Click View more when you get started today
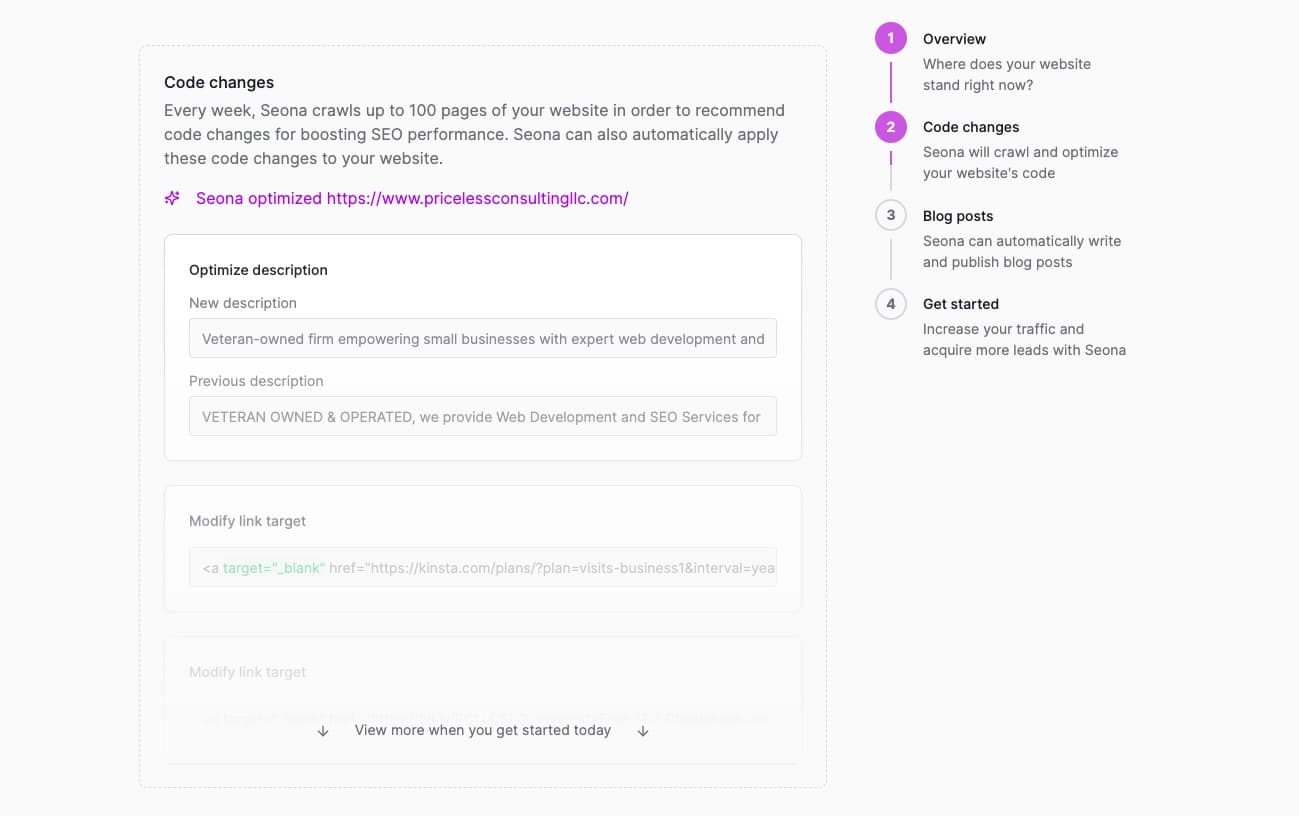The image size is (1299, 816). [x=482, y=730]
